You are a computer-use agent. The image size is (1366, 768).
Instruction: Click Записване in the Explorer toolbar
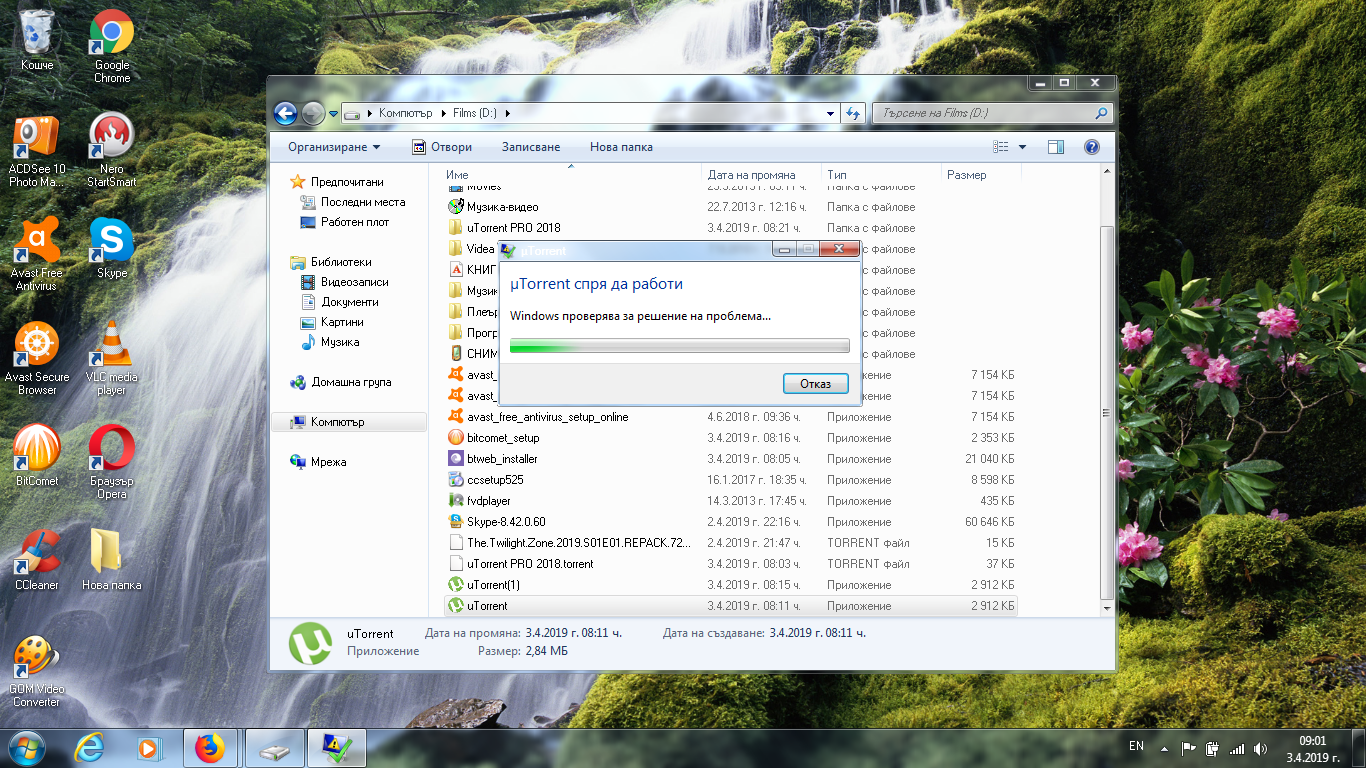pos(531,147)
